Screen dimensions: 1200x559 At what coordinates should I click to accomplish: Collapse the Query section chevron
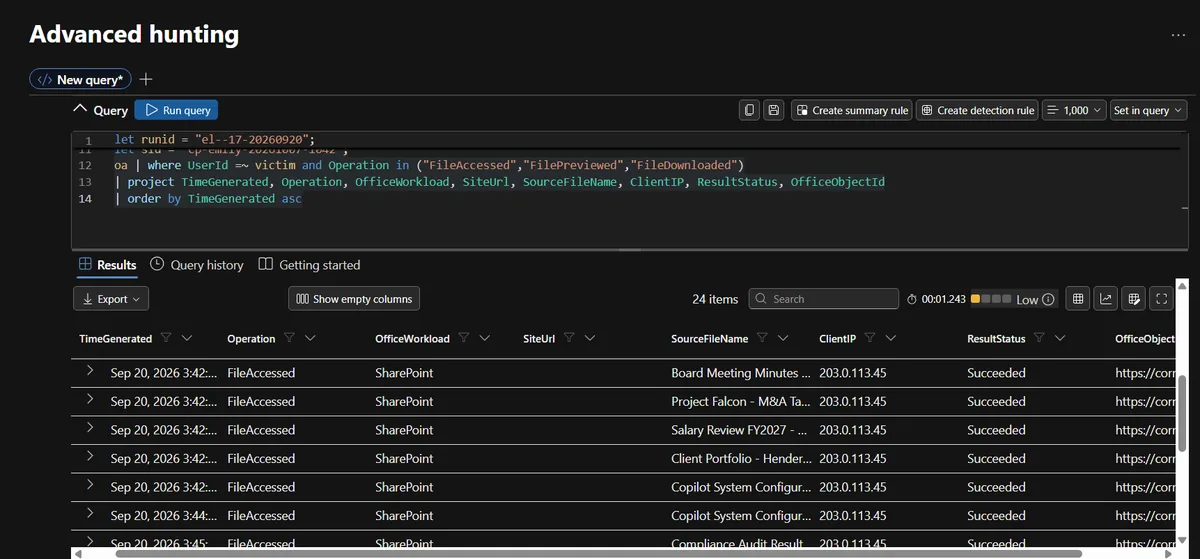tap(81, 110)
